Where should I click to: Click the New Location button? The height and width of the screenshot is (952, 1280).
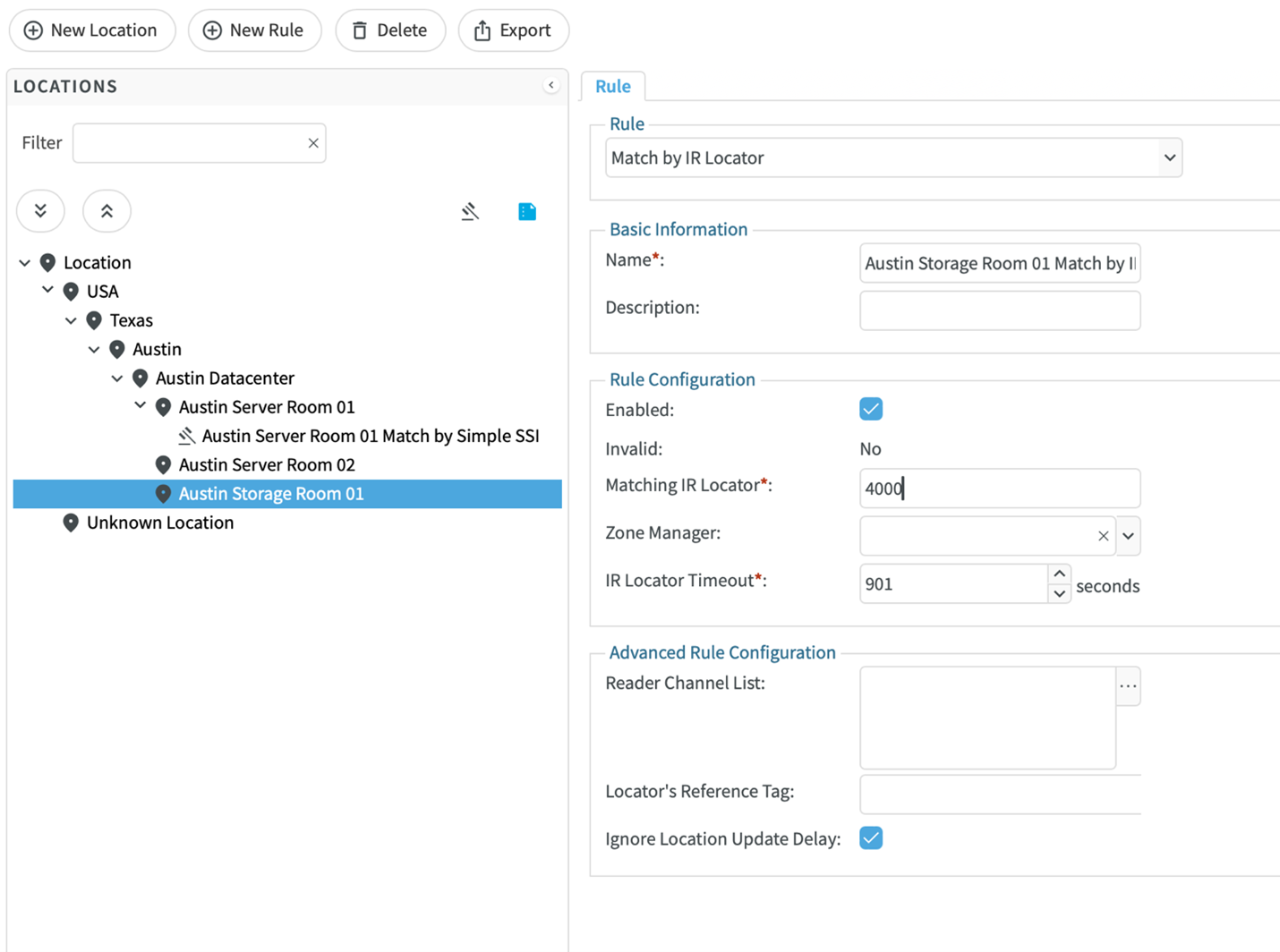pyautogui.click(x=91, y=30)
